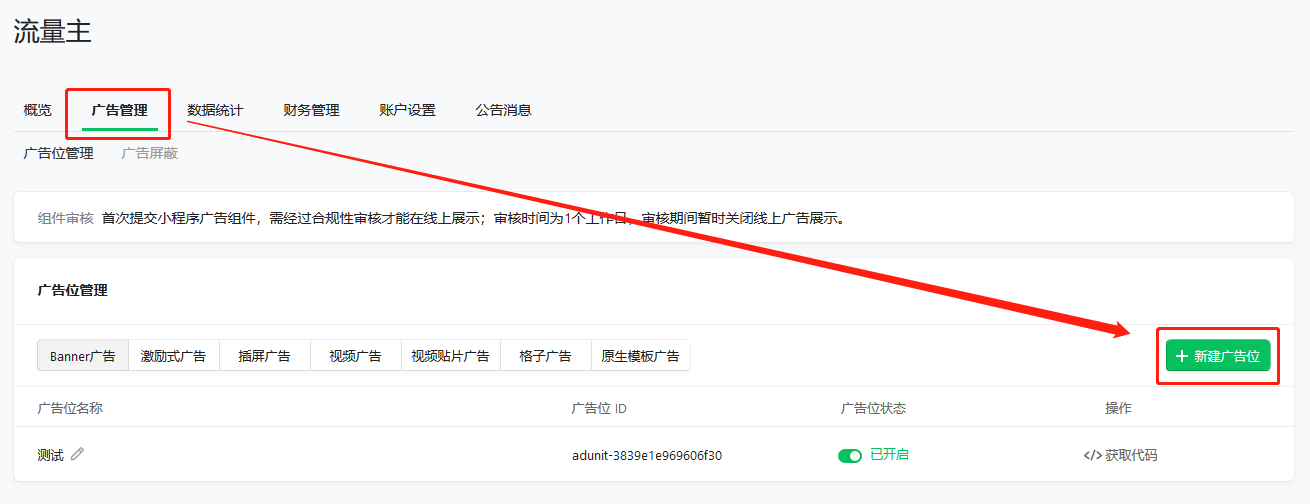Image resolution: width=1310 pixels, height=504 pixels.
Task: Pick the 格子广告 ad type
Action: coord(545,356)
